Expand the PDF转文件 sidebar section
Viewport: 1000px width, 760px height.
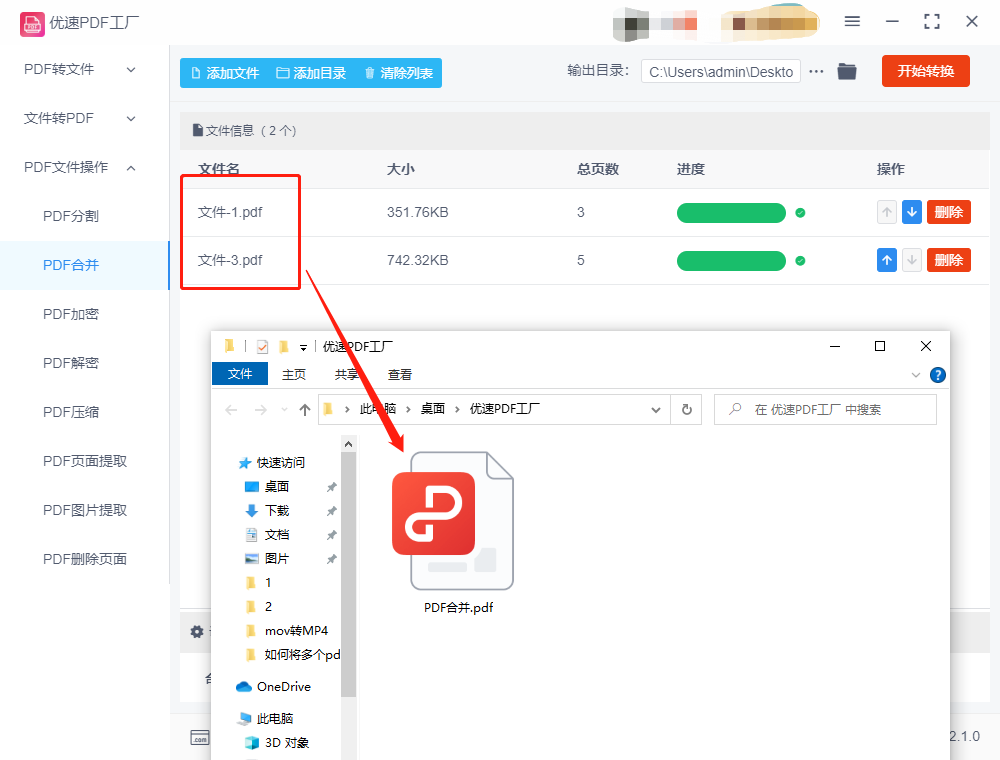click(x=131, y=69)
